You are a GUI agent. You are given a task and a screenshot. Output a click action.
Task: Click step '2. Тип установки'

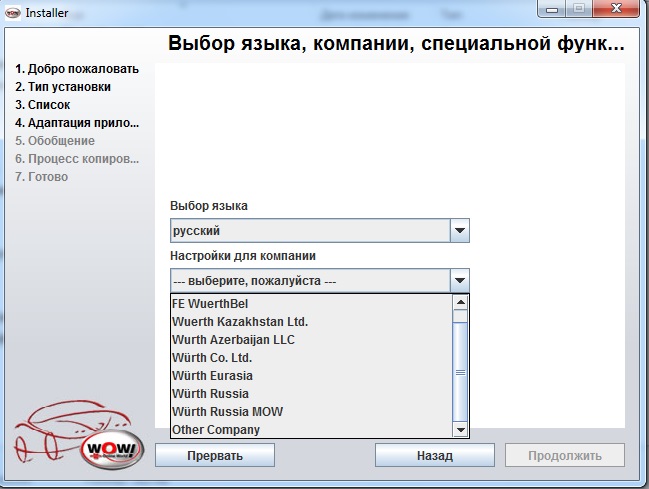click(63, 87)
